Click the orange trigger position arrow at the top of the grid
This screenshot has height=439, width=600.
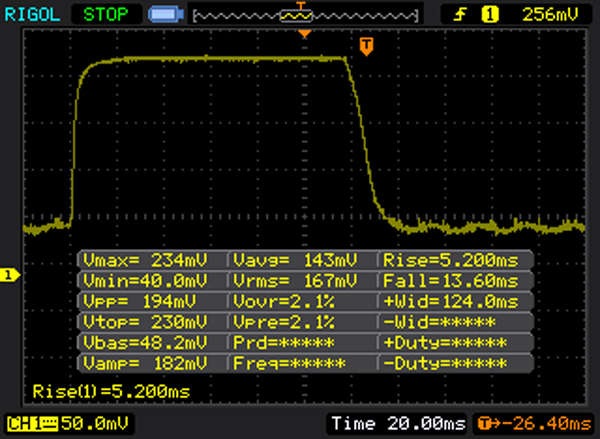pos(305,34)
